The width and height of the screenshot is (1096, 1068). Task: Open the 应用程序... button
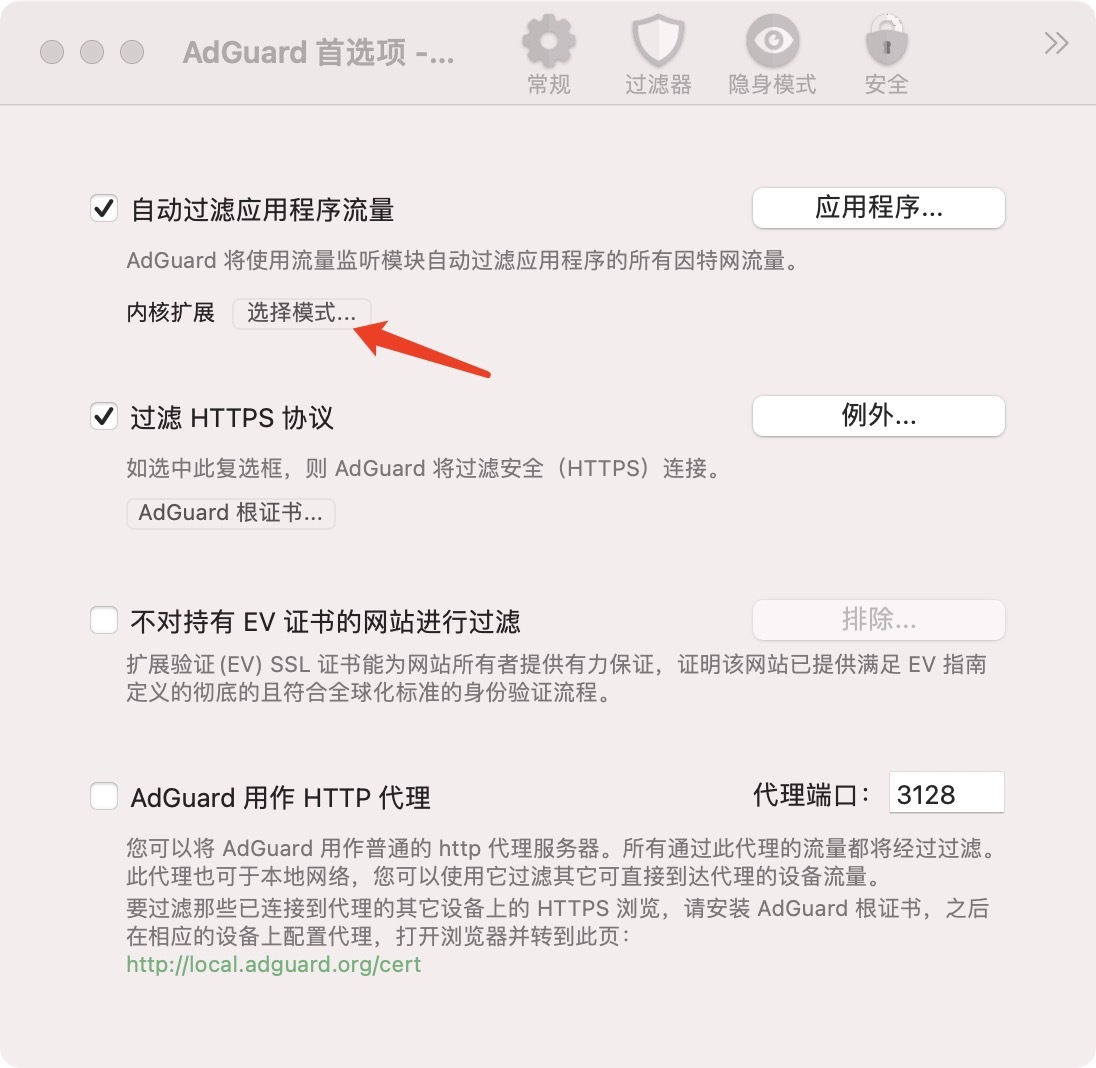click(879, 208)
